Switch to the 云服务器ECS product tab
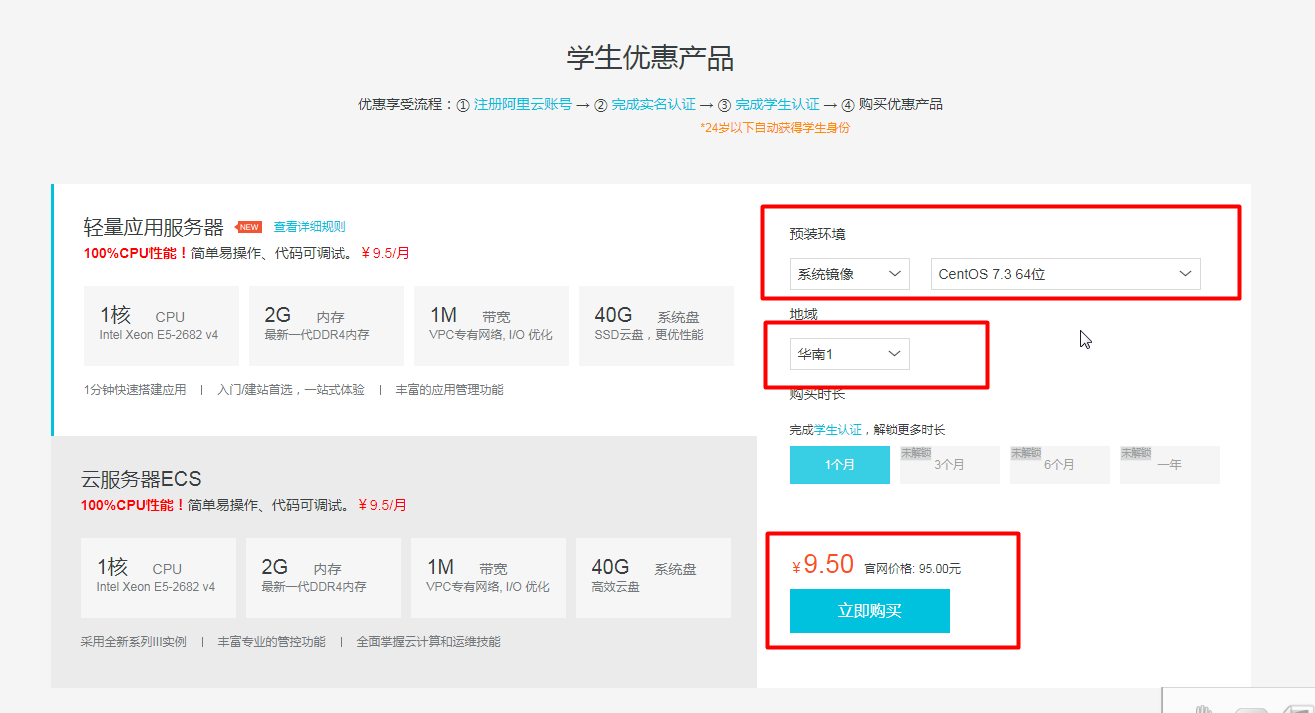Screen dimensions: 1315x713 (404, 562)
